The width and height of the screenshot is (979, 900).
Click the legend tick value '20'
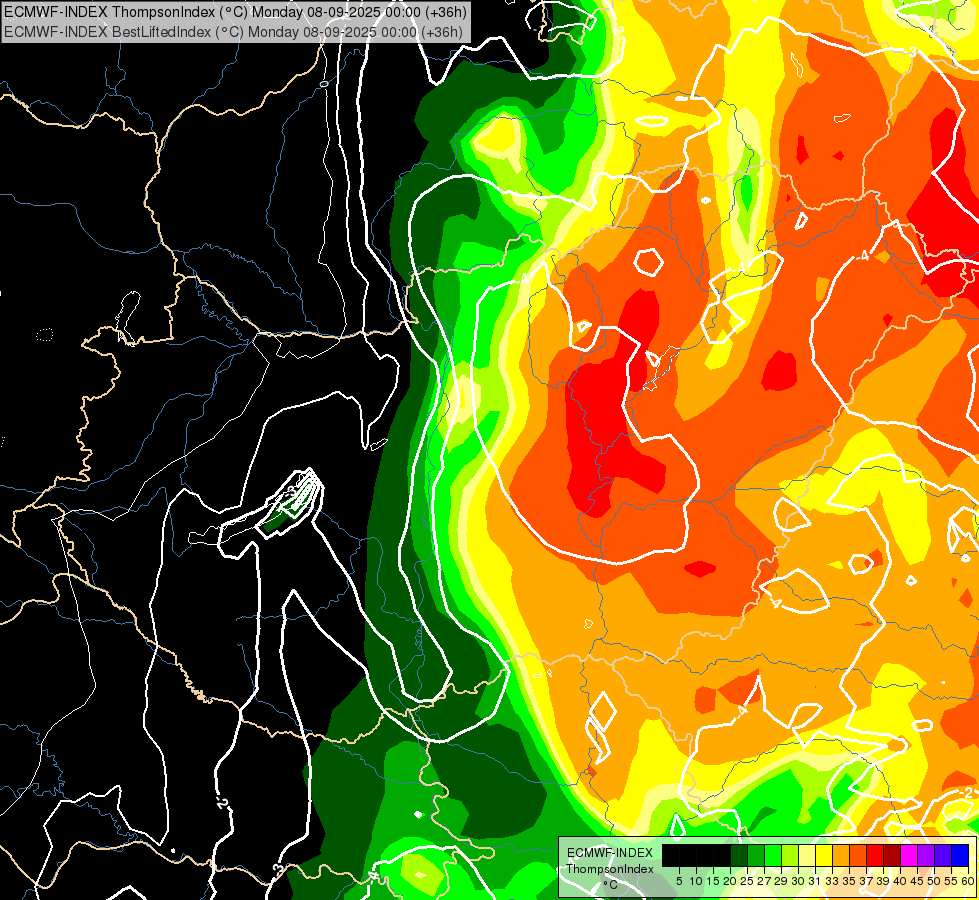point(730,881)
